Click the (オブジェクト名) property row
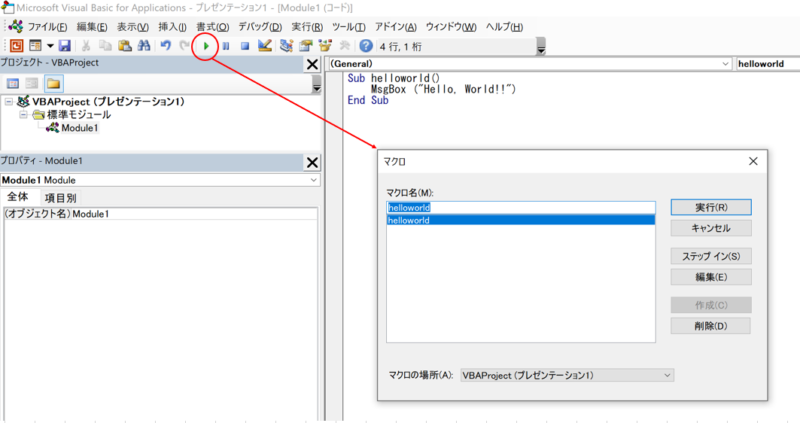Viewport: 800px width, 423px height. point(160,214)
